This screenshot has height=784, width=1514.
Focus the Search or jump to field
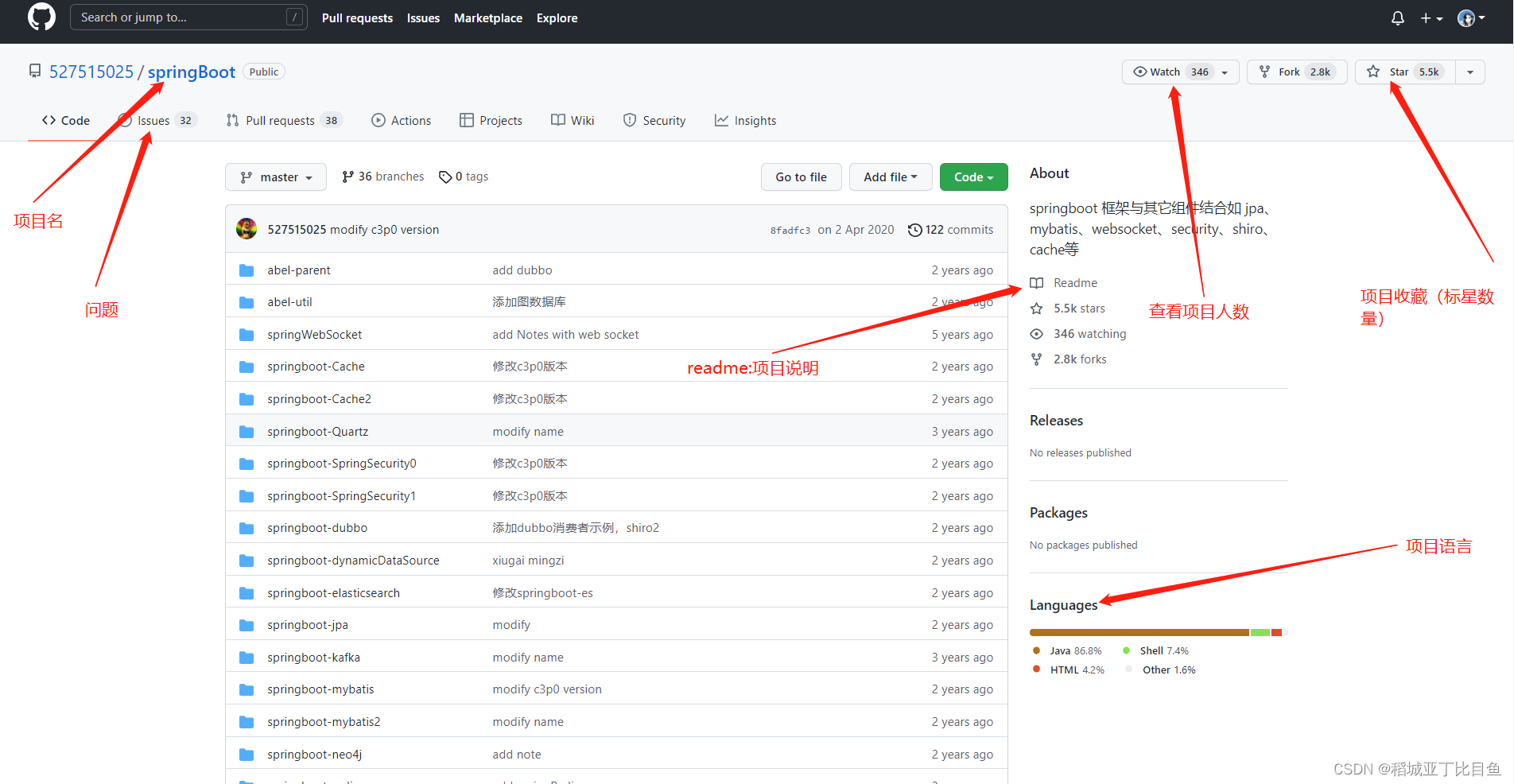click(x=188, y=17)
